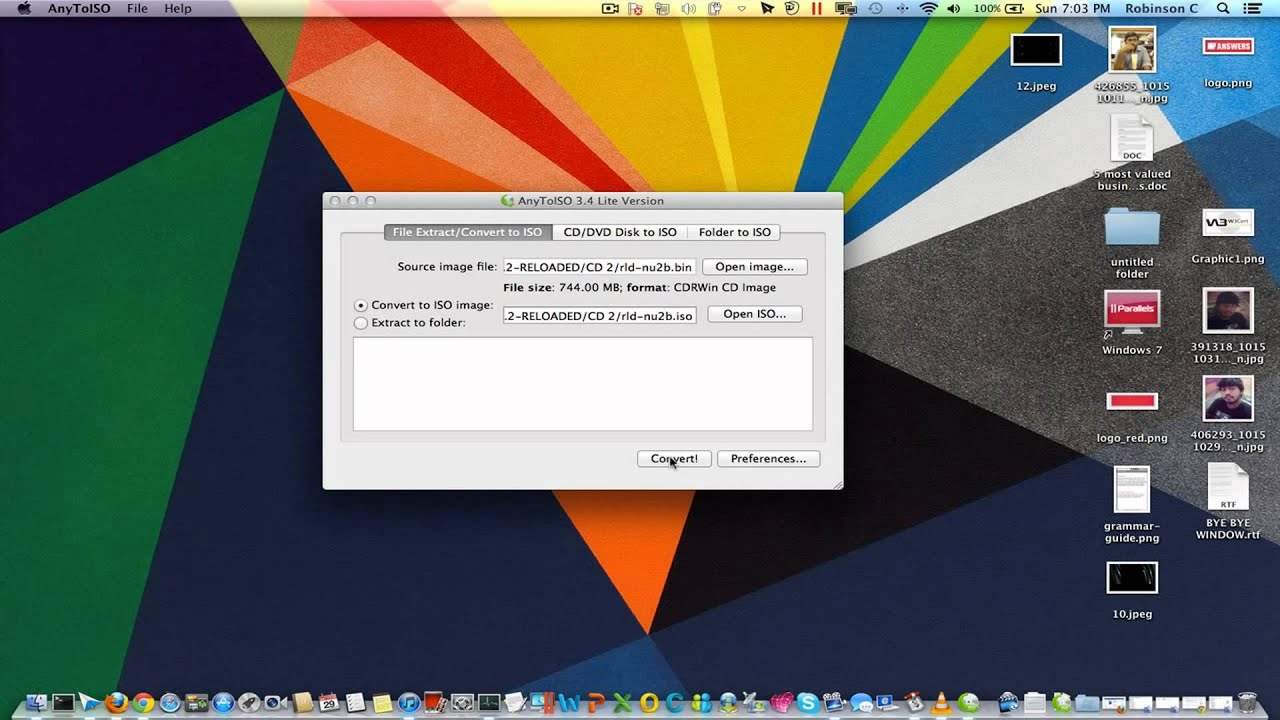Click the Robinson C user menu
The image size is (1280, 720).
(x=1161, y=8)
